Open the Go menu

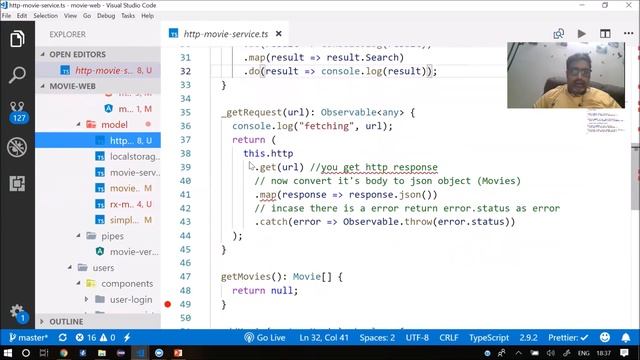(87, 16)
